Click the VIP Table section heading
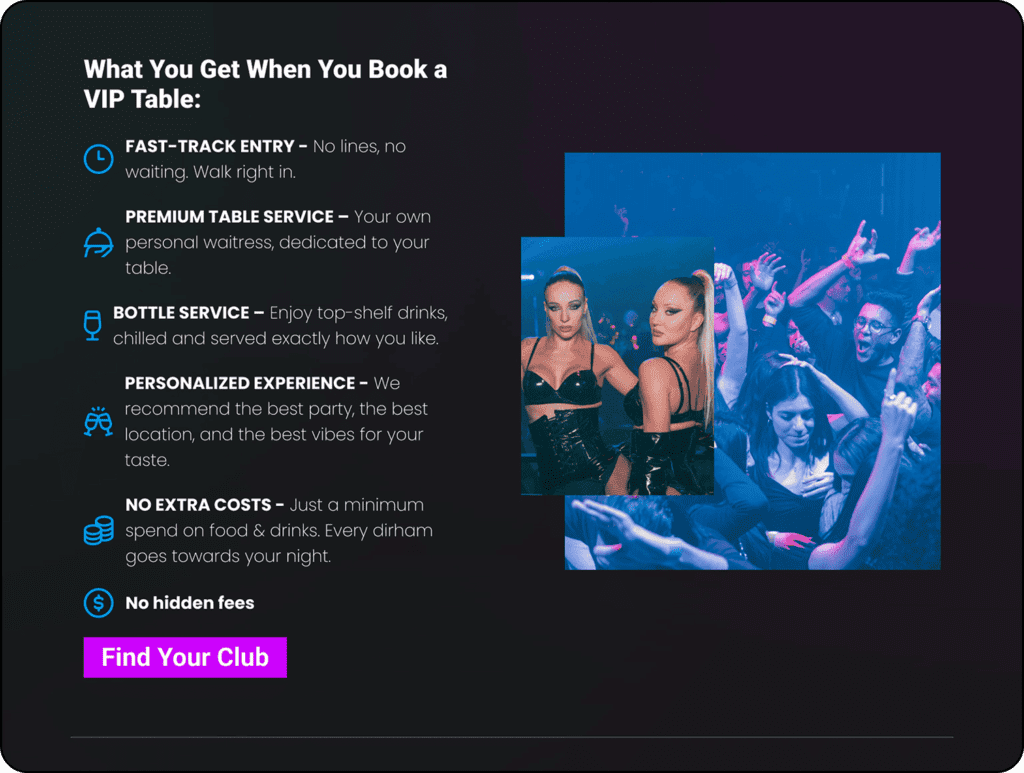 click(265, 84)
